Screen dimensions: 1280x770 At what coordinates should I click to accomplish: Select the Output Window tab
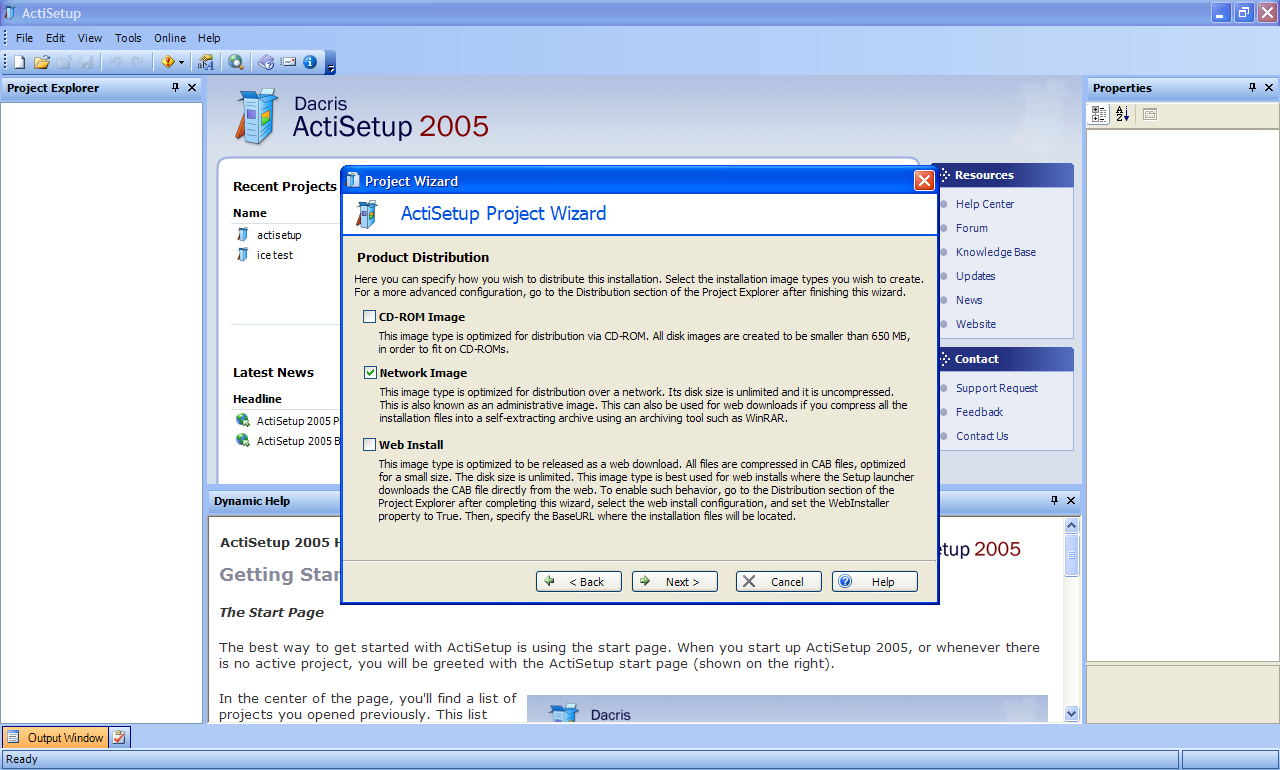click(56, 738)
